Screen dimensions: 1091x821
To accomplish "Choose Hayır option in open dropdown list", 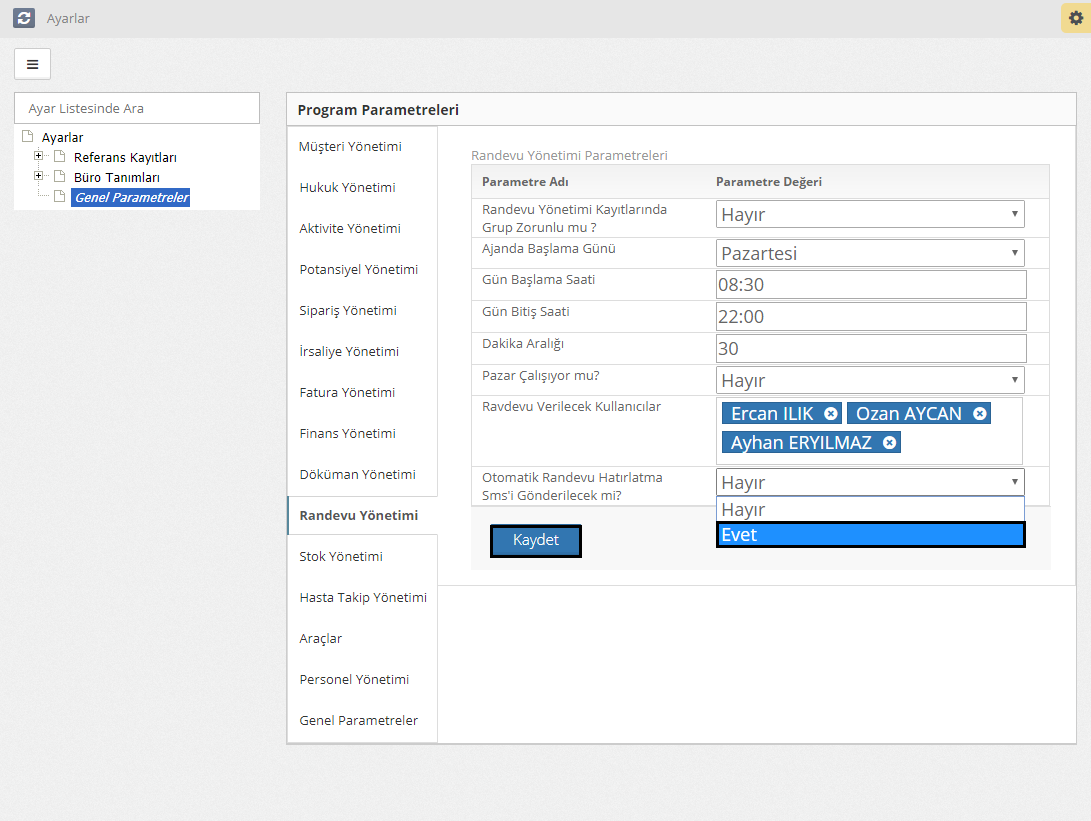I will click(x=870, y=510).
